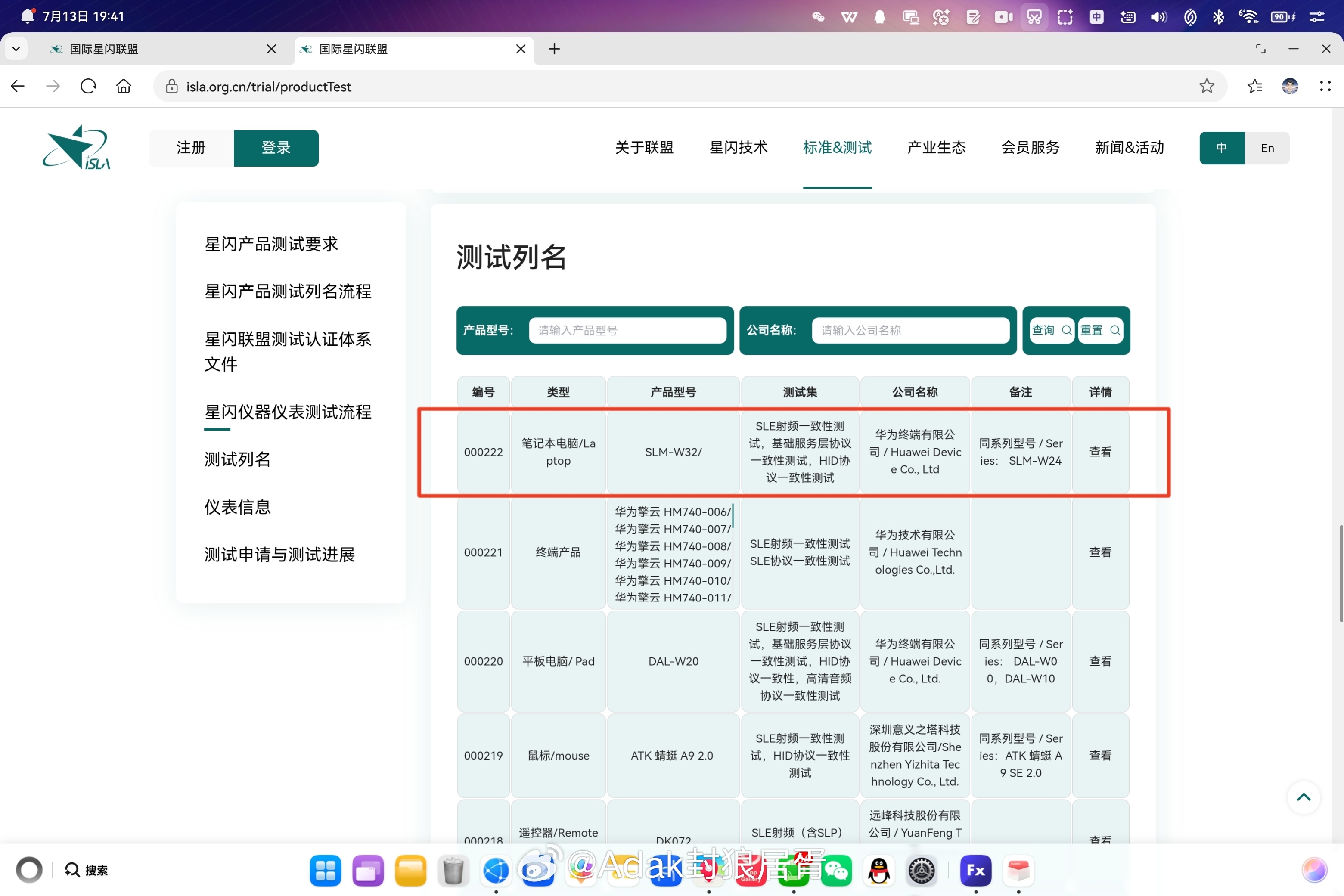
Task: Bookmark this page with the star icon
Action: (x=1206, y=86)
